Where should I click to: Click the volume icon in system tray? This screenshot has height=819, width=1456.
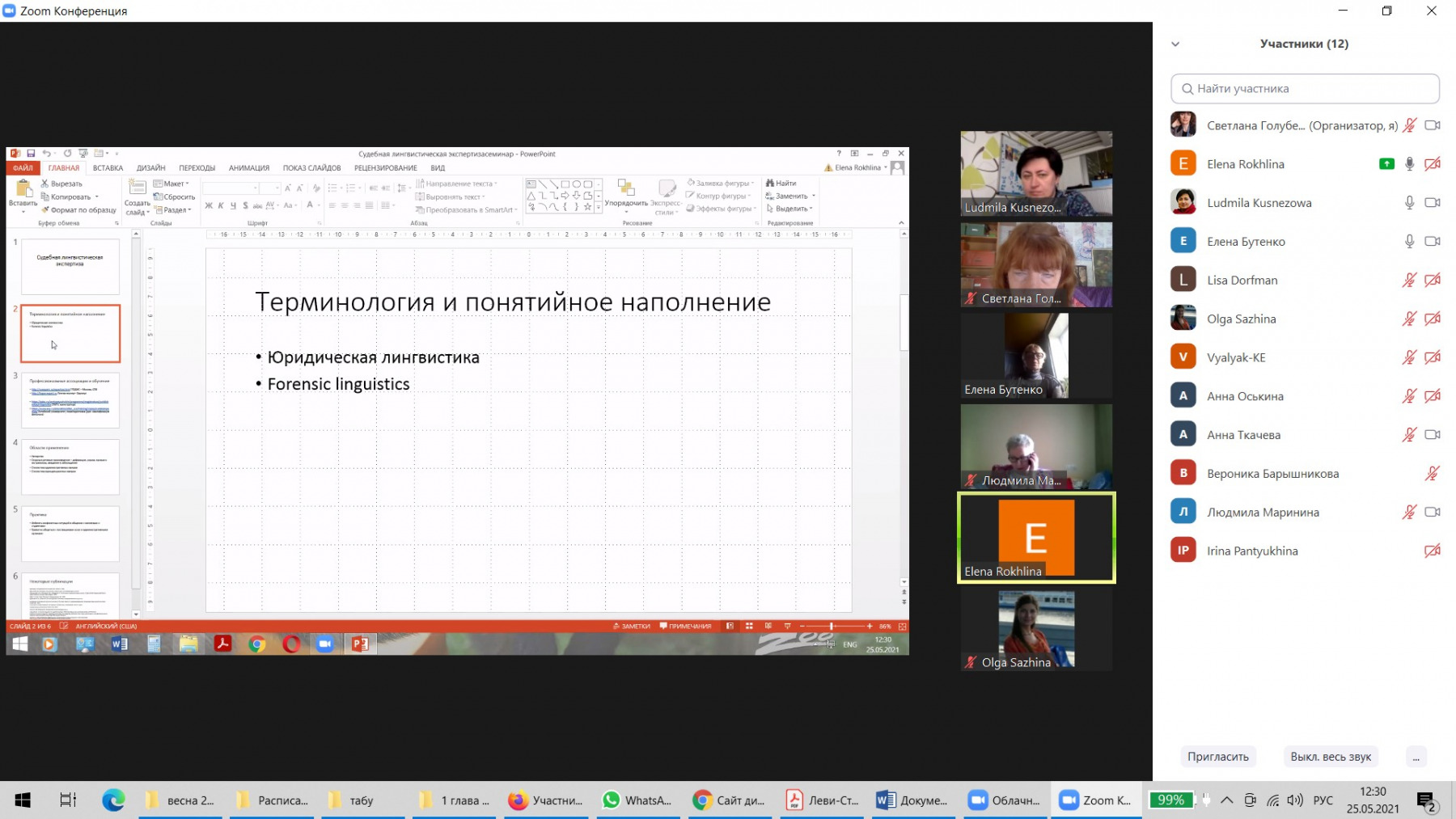tap(1295, 800)
